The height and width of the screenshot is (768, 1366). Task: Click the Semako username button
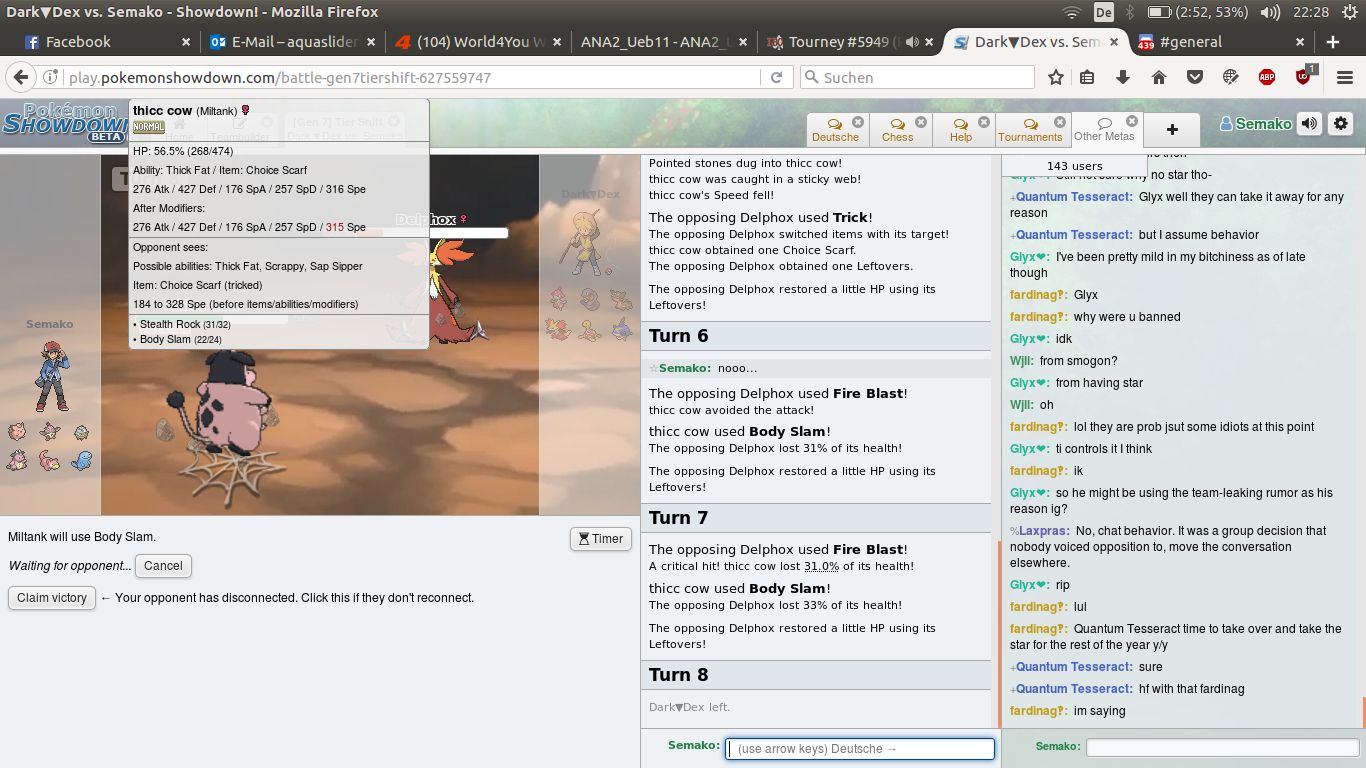pyautogui.click(x=1255, y=124)
